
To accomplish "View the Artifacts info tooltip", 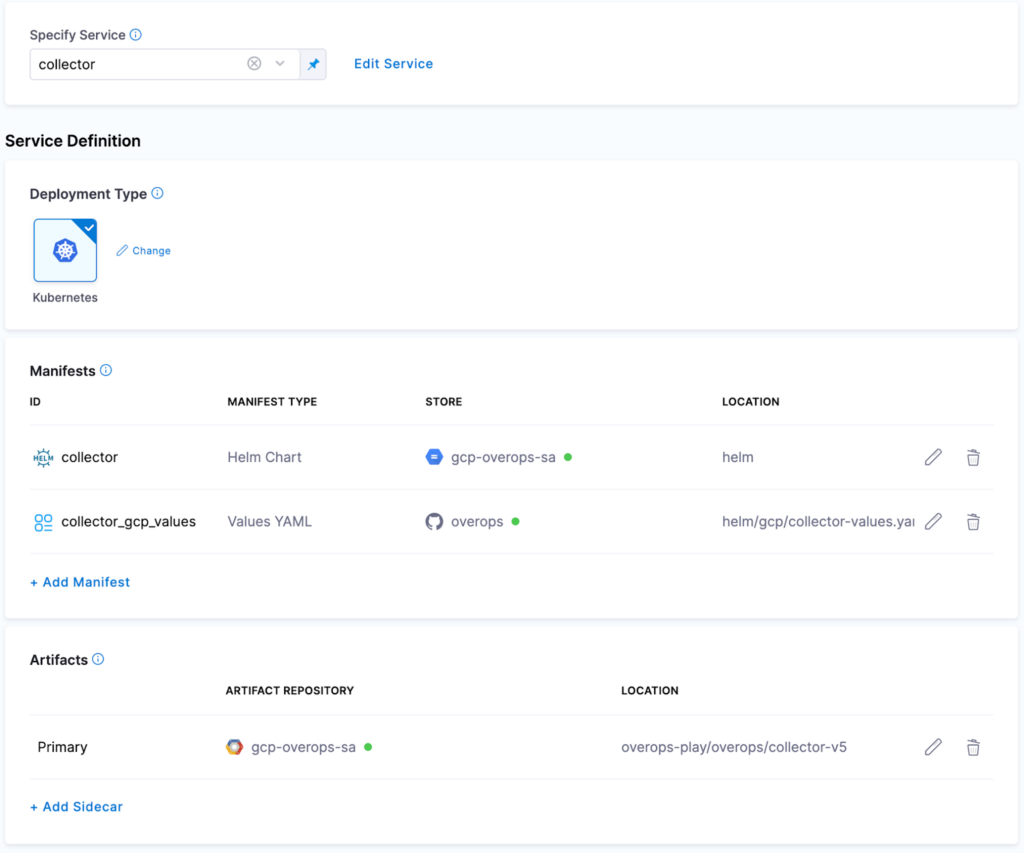I will tap(97, 659).
